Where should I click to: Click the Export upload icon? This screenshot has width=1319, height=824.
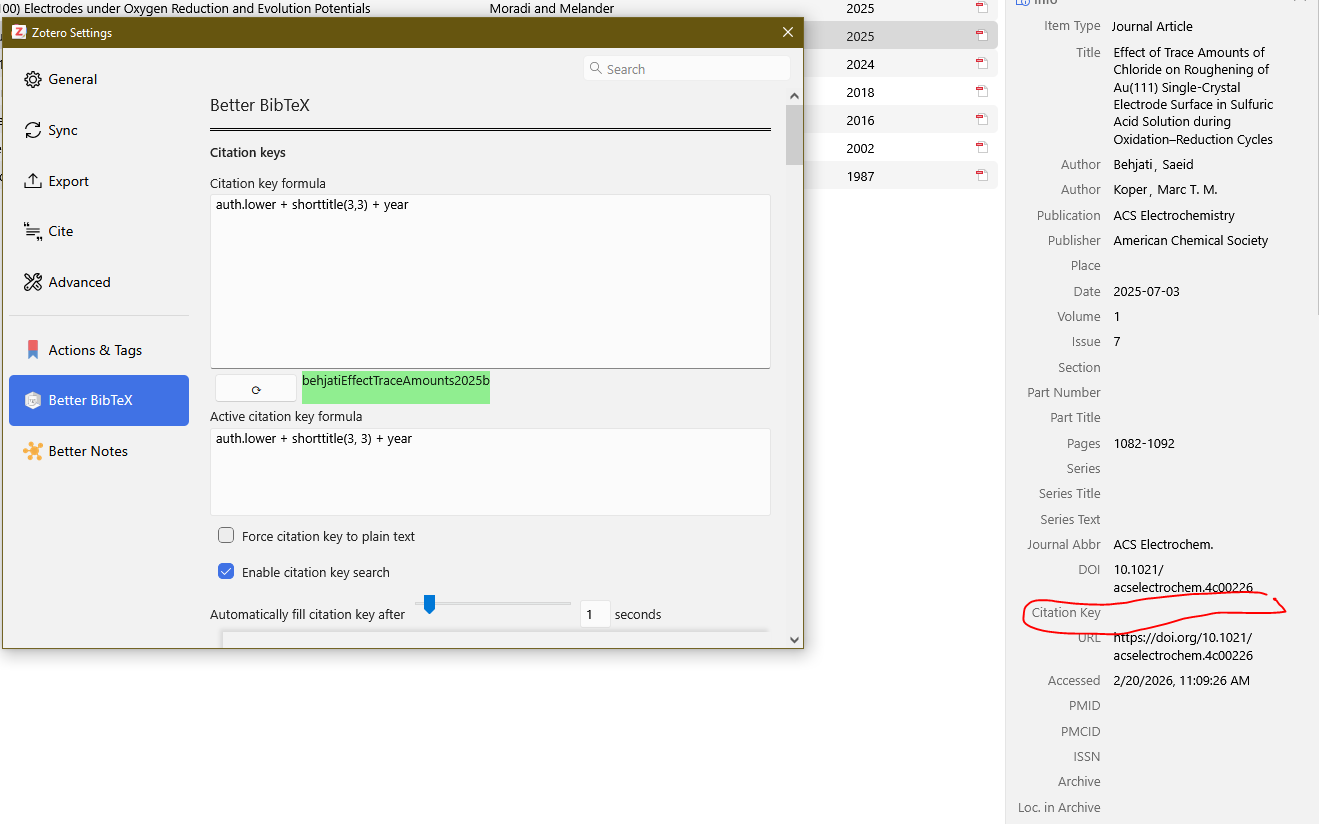pyautogui.click(x=33, y=181)
